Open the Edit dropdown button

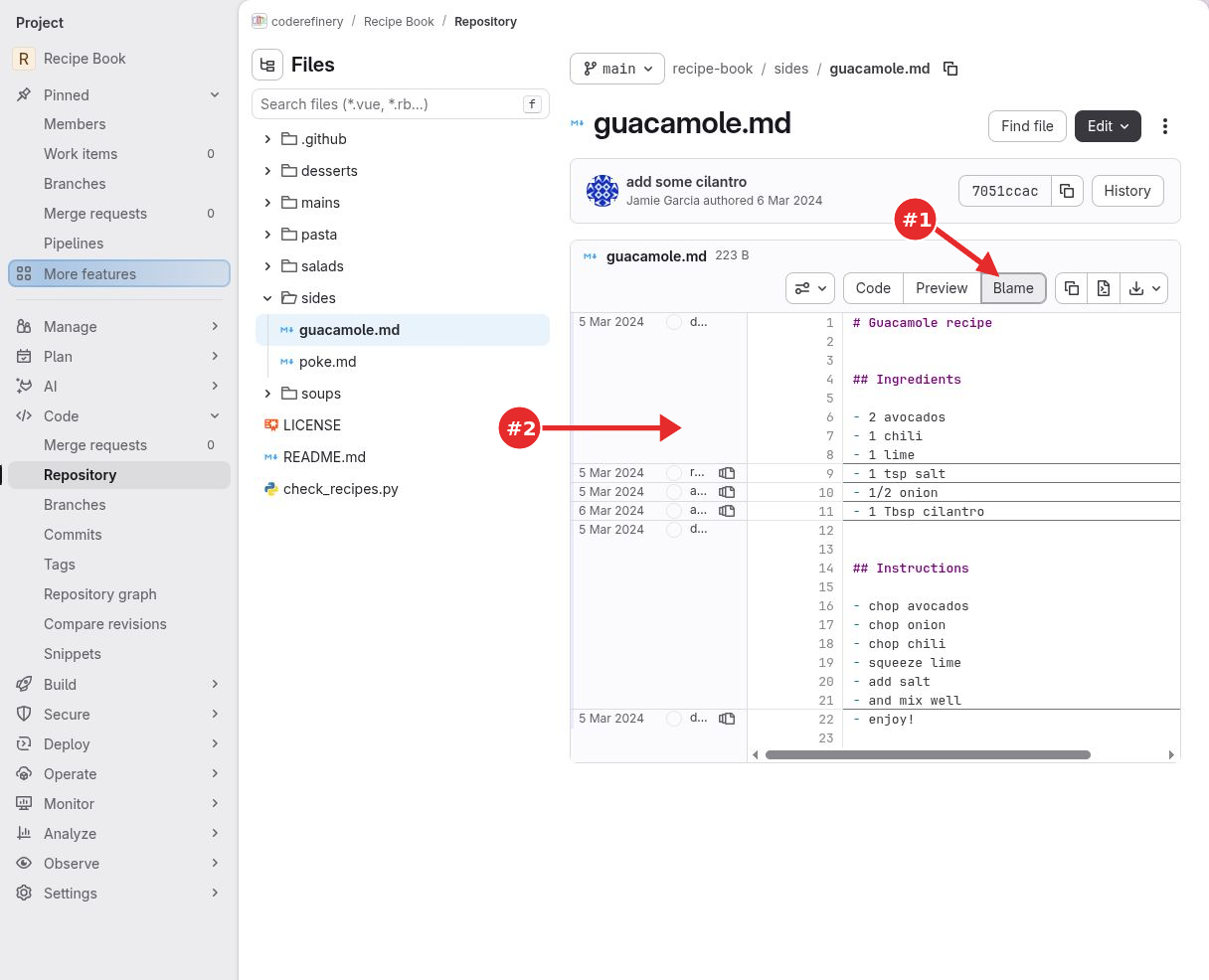point(1108,126)
